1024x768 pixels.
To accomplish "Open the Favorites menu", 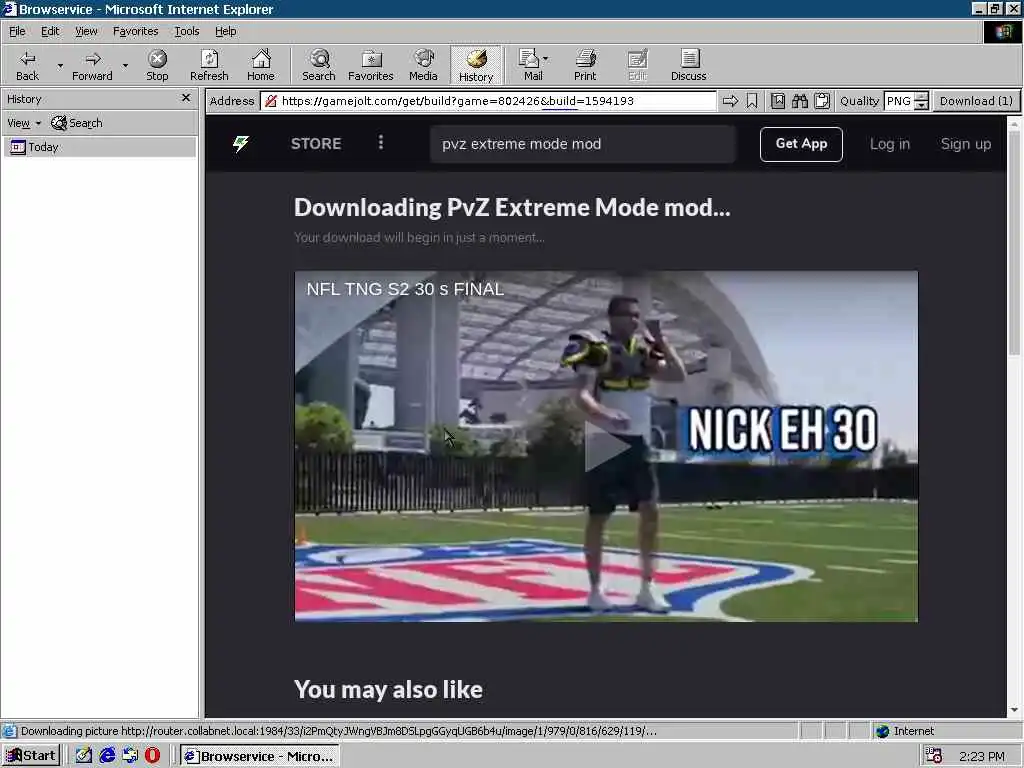I will 135,31.
